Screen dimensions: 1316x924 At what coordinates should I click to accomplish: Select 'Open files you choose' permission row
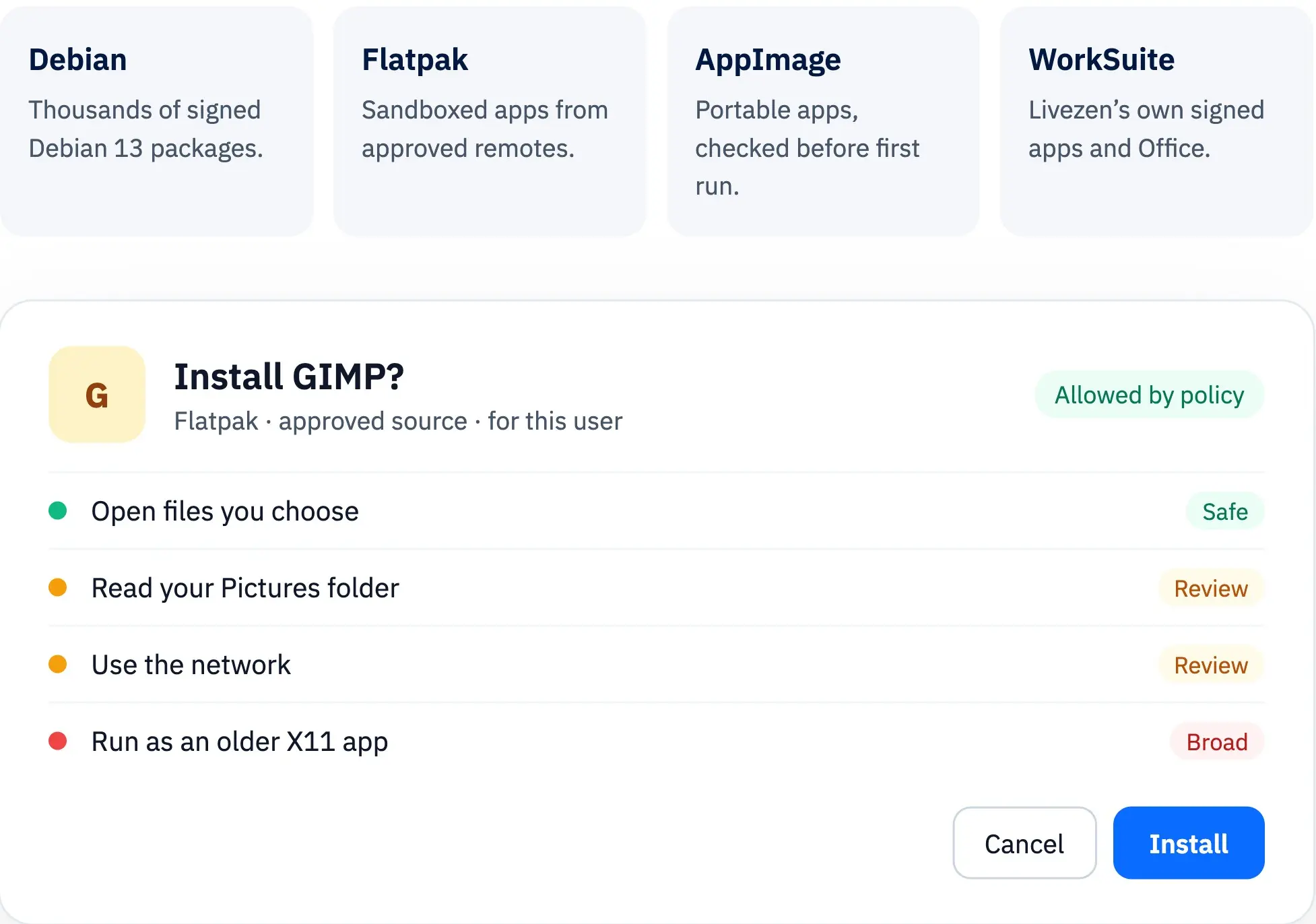pyautogui.click(x=657, y=511)
